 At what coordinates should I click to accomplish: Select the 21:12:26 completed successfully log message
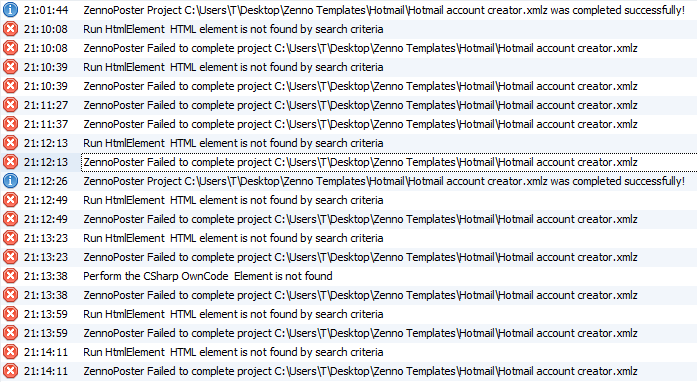click(x=384, y=181)
